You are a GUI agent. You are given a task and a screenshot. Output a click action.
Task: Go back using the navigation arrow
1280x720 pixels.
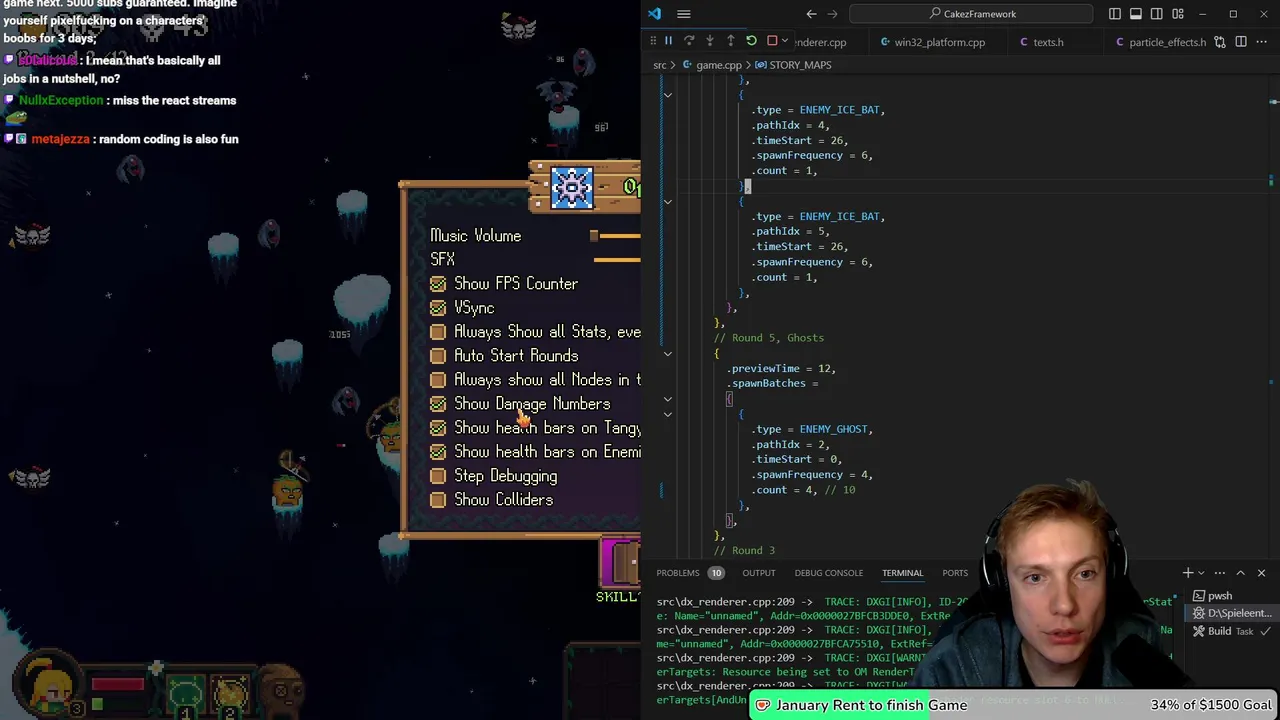[811, 14]
